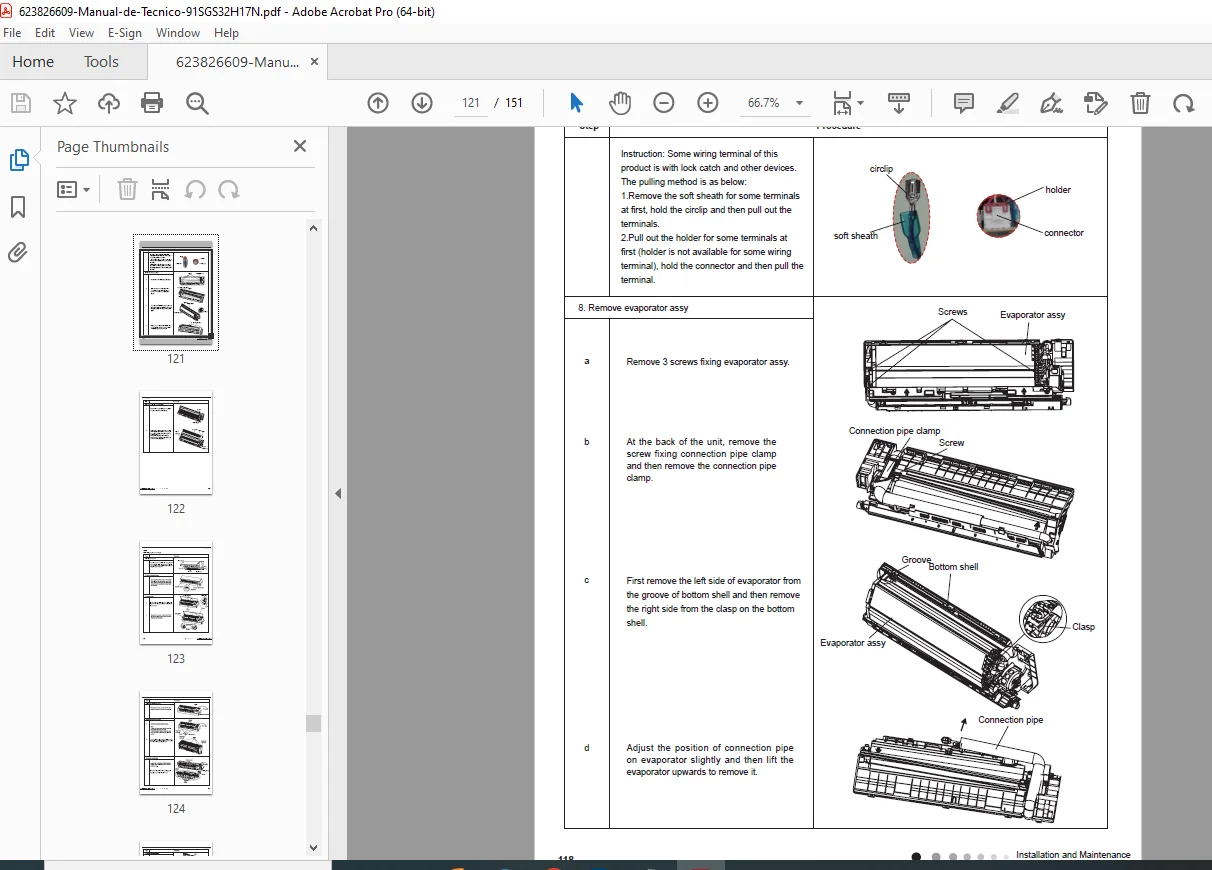
Task: Select page 121 thumbnail
Action: (x=176, y=292)
